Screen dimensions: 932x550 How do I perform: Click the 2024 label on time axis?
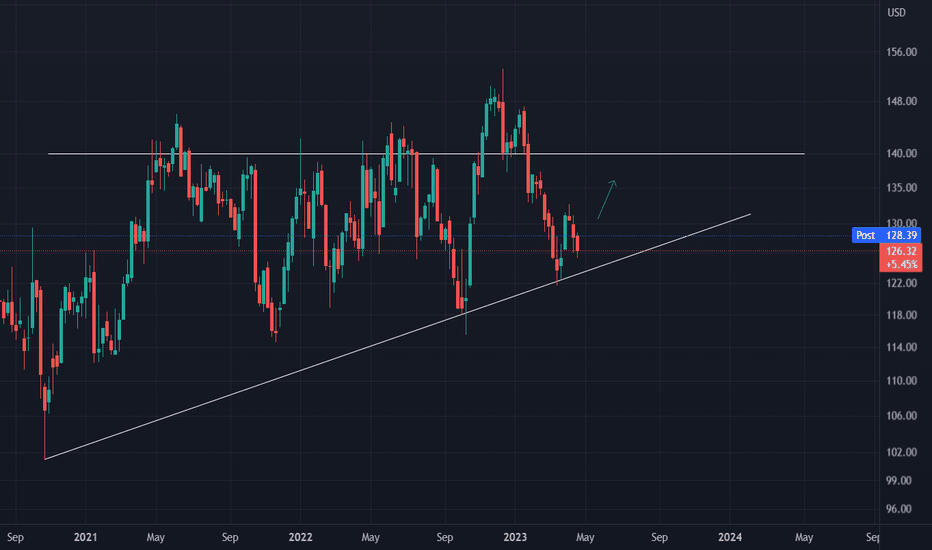click(x=730, y=538)
